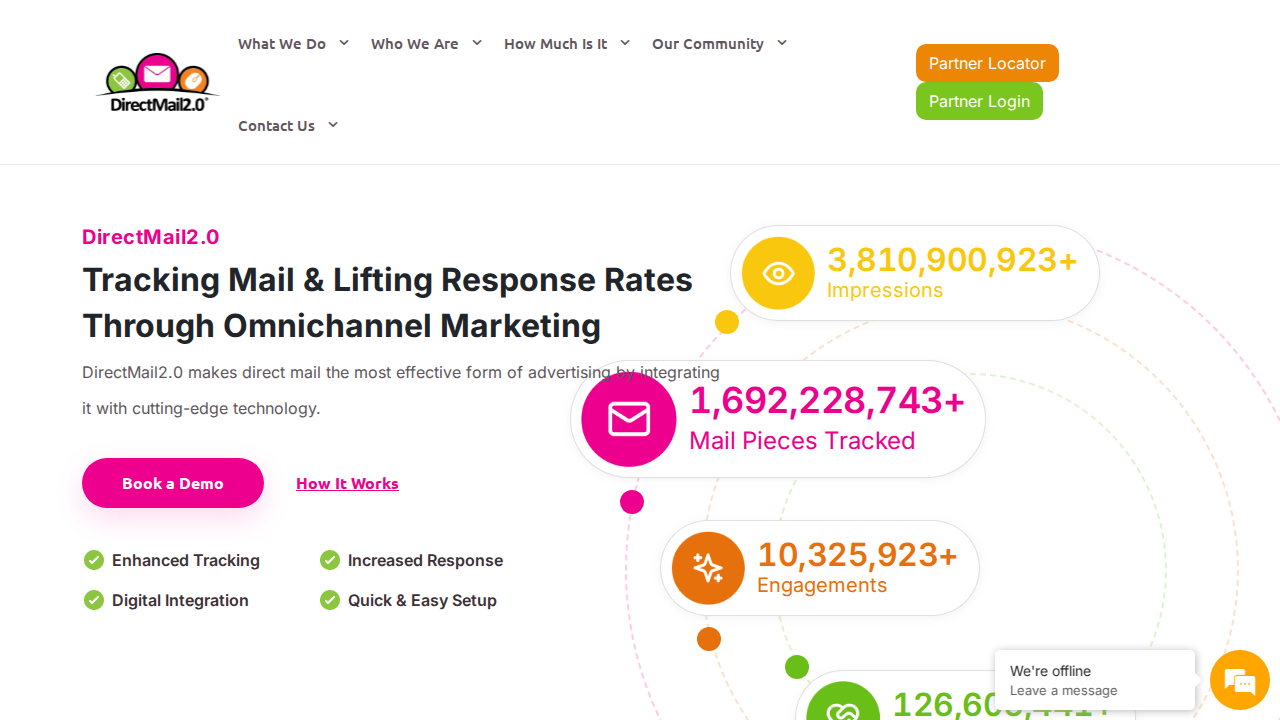Viewport: 1280px width, 720px height.
Task: Click the Increased Response label
Action: 425,560
